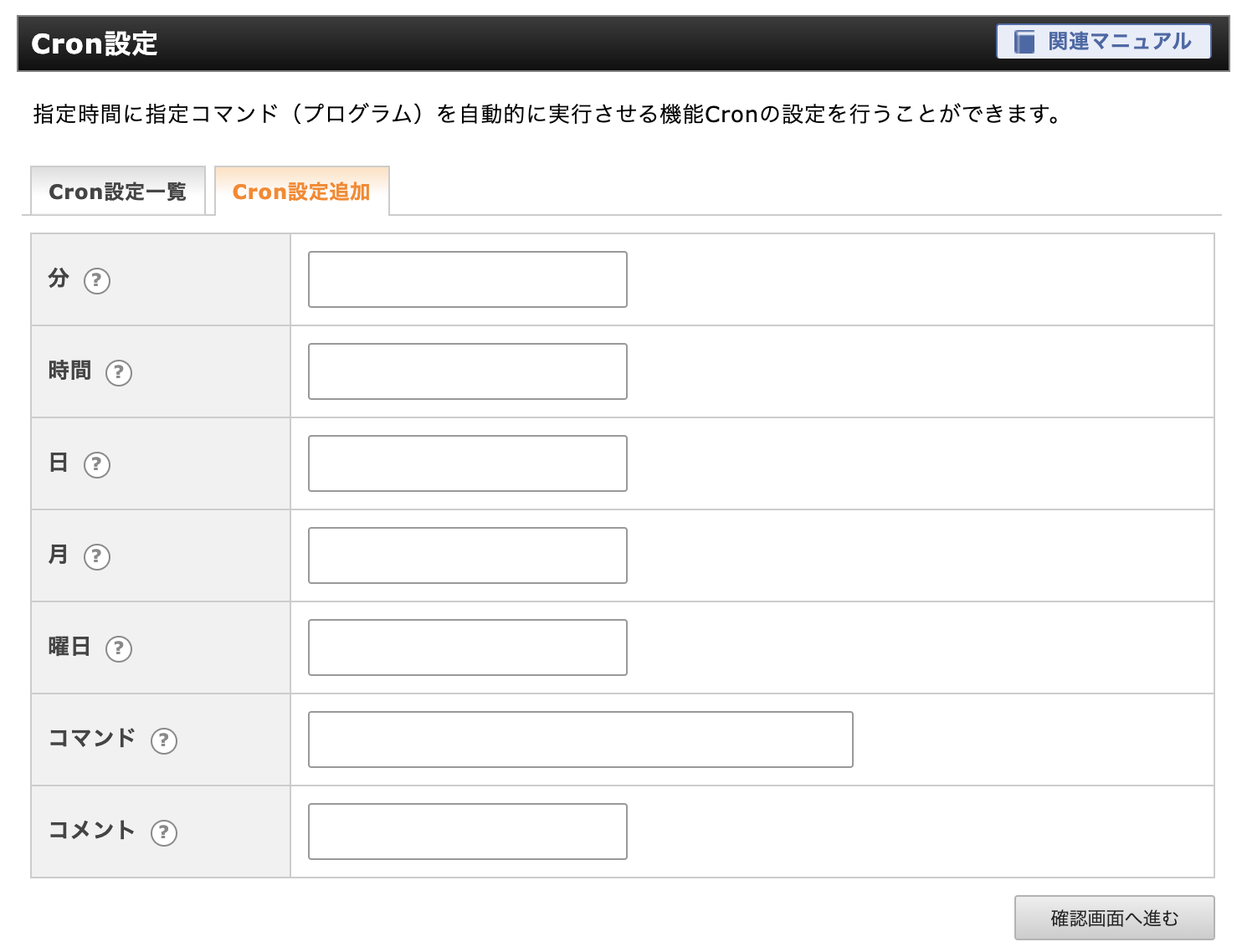Focus the 分 input field

[467, 279]
